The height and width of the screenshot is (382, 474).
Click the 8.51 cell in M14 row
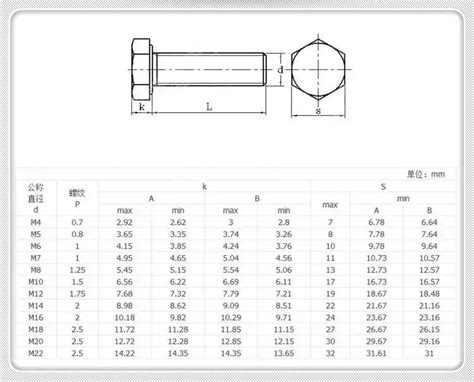[x=284, y=306]
